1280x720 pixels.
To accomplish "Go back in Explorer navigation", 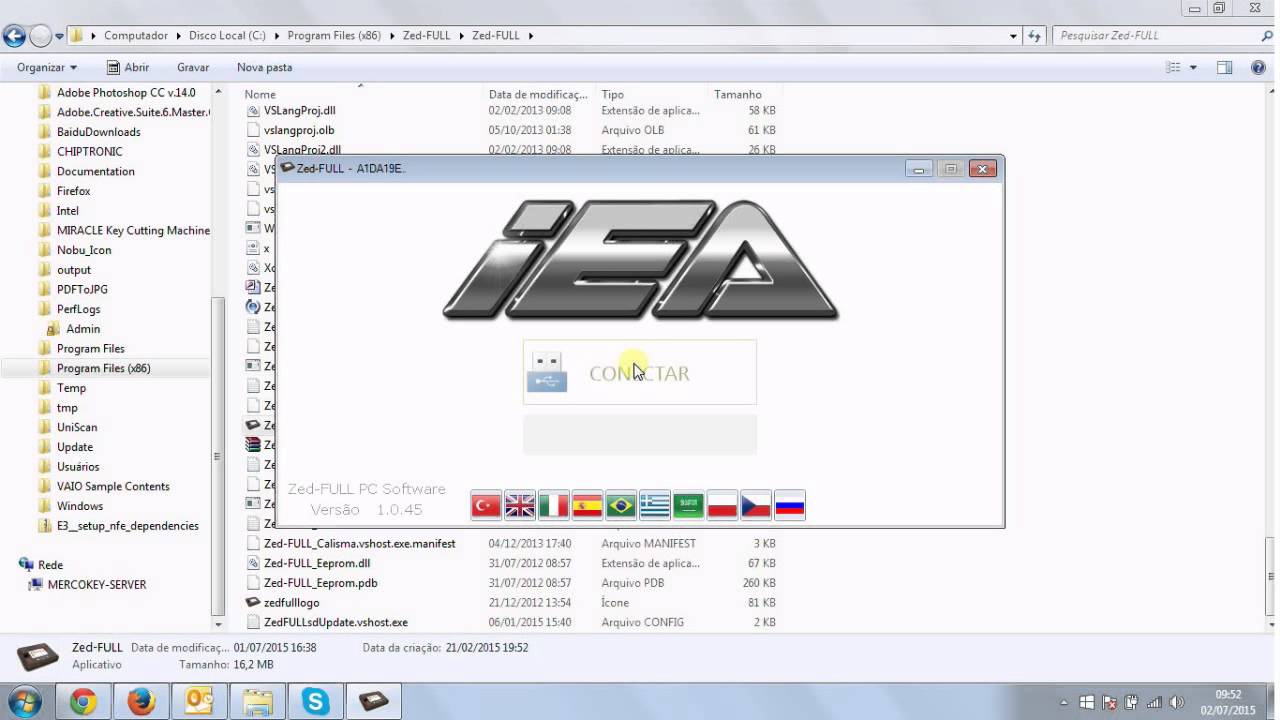I will tap(14, 37).
